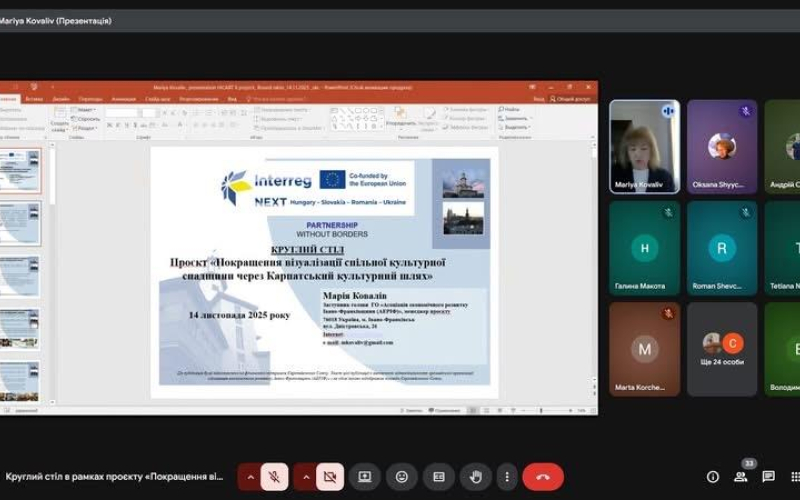The height and width of the screenshot is (500, 800).
Task: Switch to reading view icon
Action: point(499,410)
